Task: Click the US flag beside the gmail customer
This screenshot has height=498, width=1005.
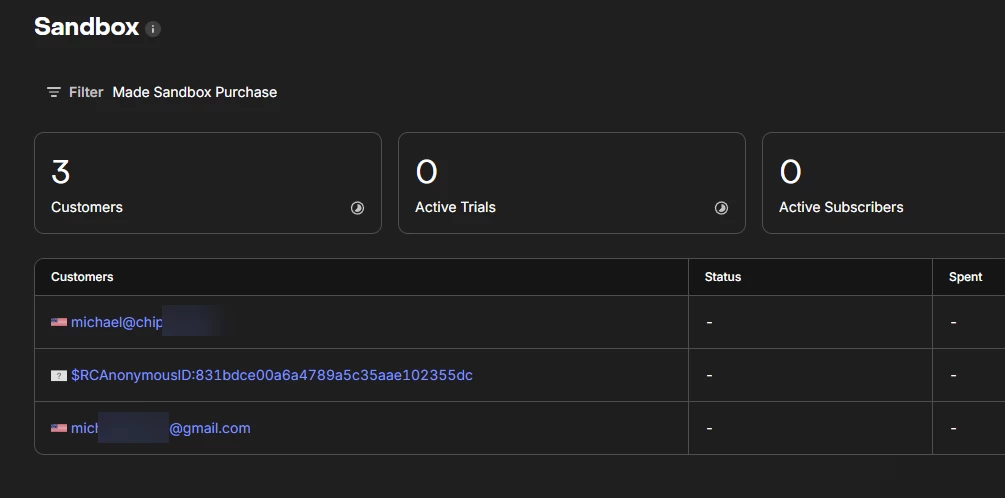Action: pos(59,428)
